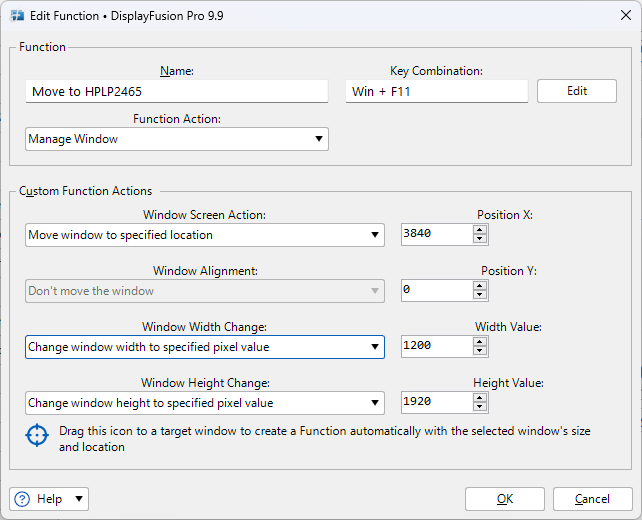This screenshot has height=520, width=642.
Task: Click the Help question mark icon
Action: [22, 499]
